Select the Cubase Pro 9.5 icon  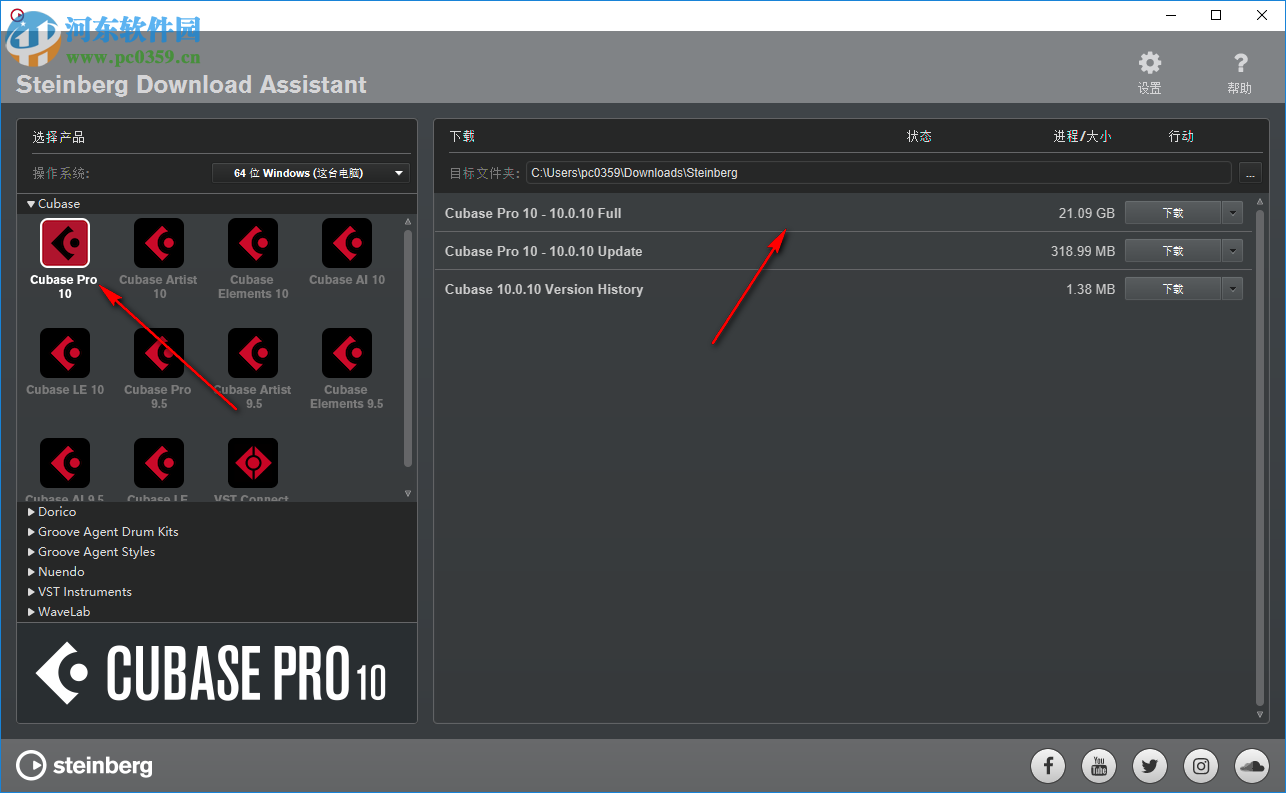pos(158,352)
